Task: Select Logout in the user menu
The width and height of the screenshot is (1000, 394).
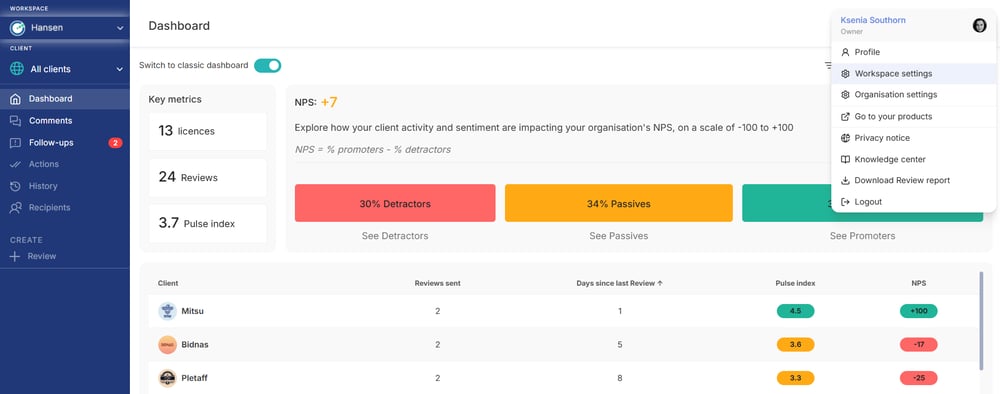Action: click(x=913, y=202)
